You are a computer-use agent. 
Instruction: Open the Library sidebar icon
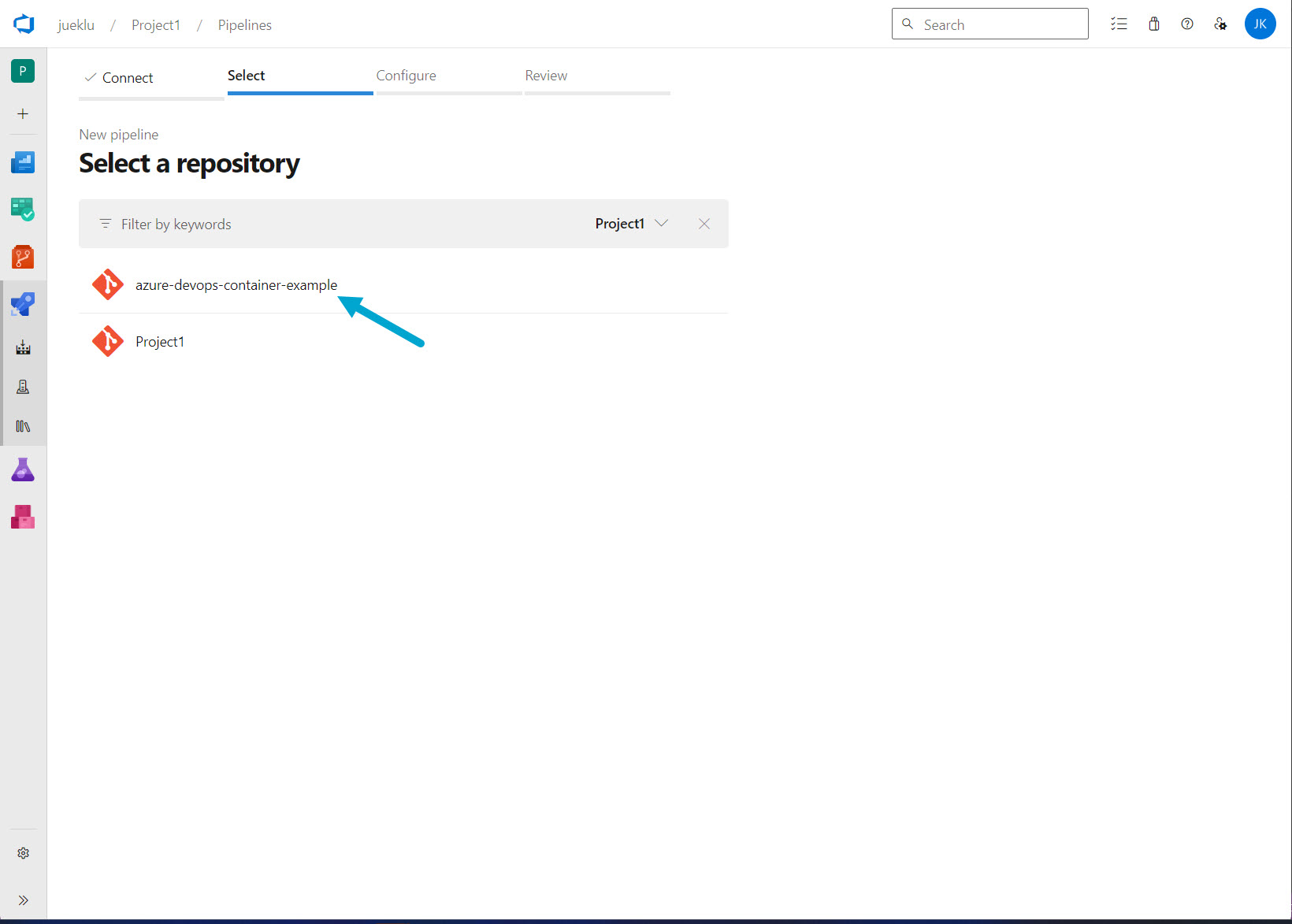[23, 426]
